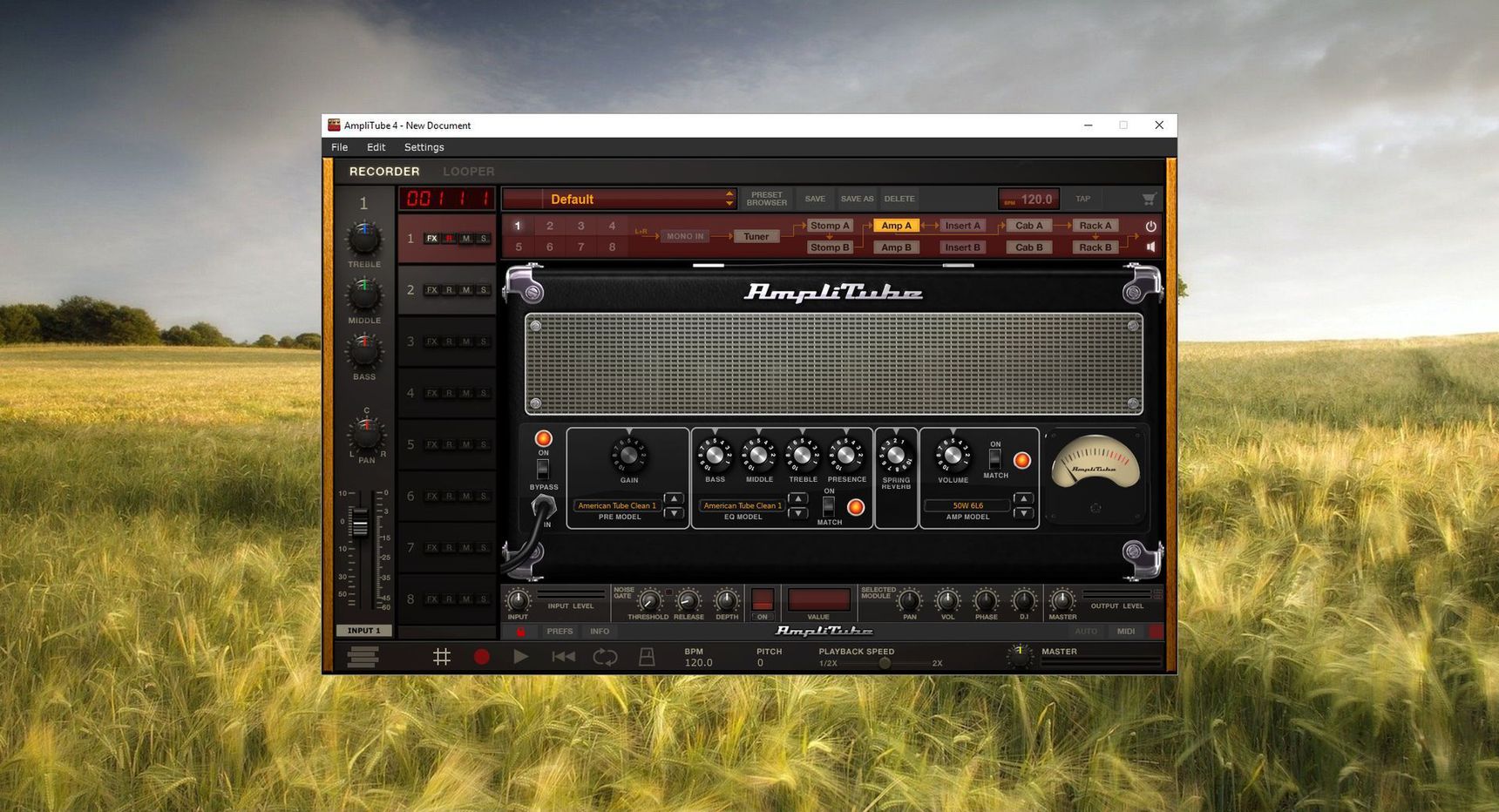Select previous AMP MODEL with up arrow
Viewport: 1499px width, 812px height.
tap(1024, 499)
